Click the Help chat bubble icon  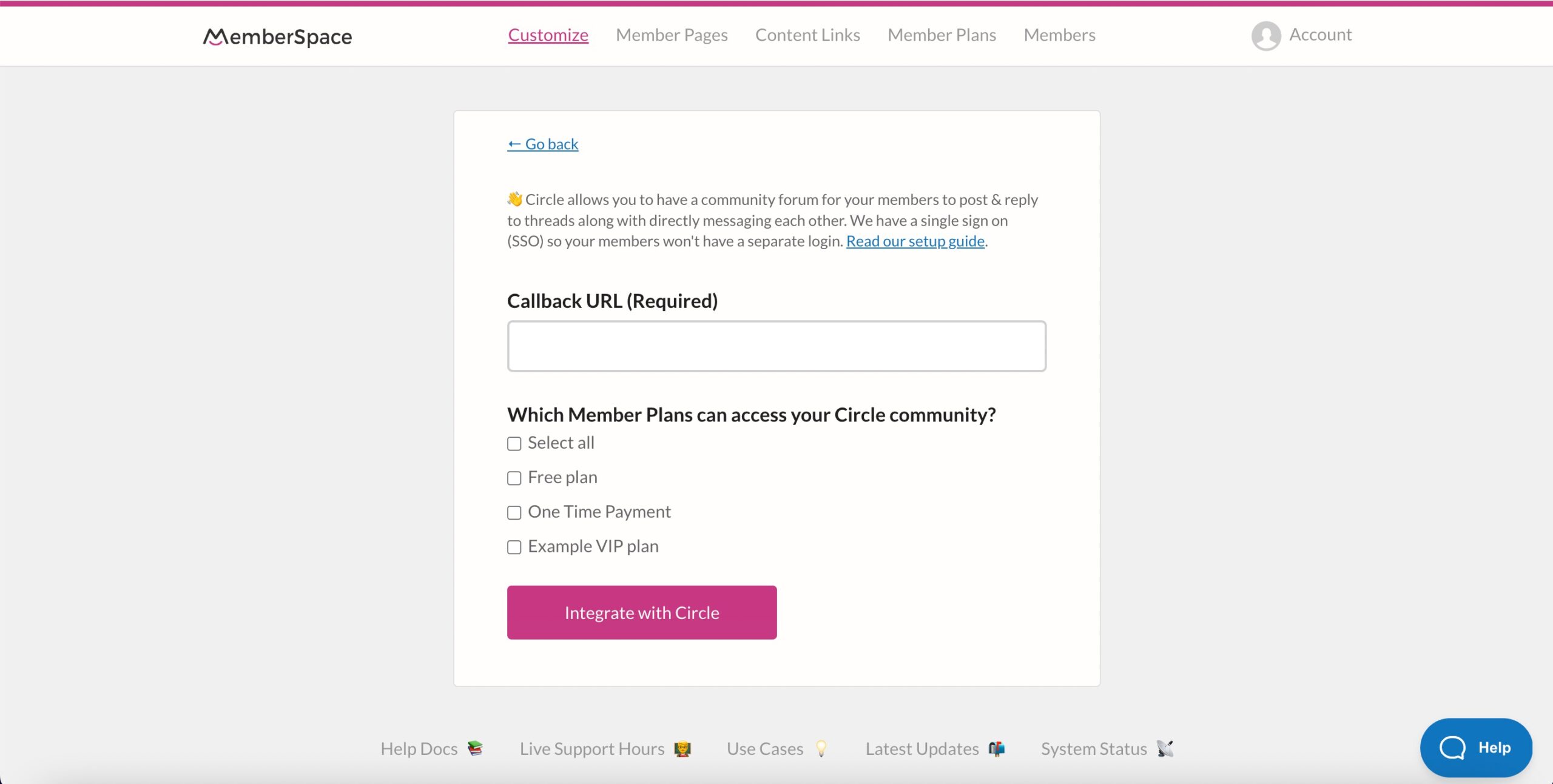1476,748
